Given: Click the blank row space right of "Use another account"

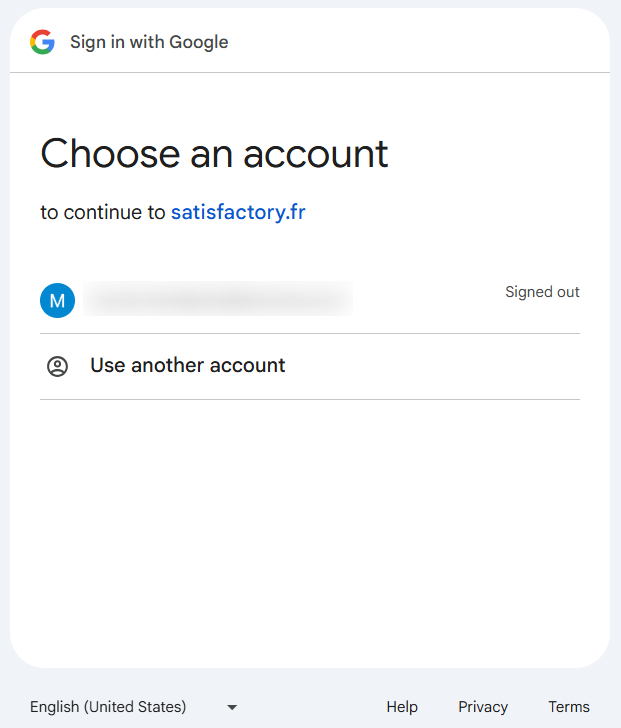Looking at the screenshot, I should [430, 366].
